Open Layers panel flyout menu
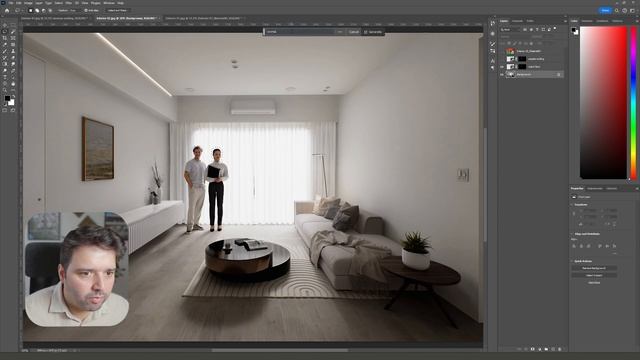 coord(565,21)
